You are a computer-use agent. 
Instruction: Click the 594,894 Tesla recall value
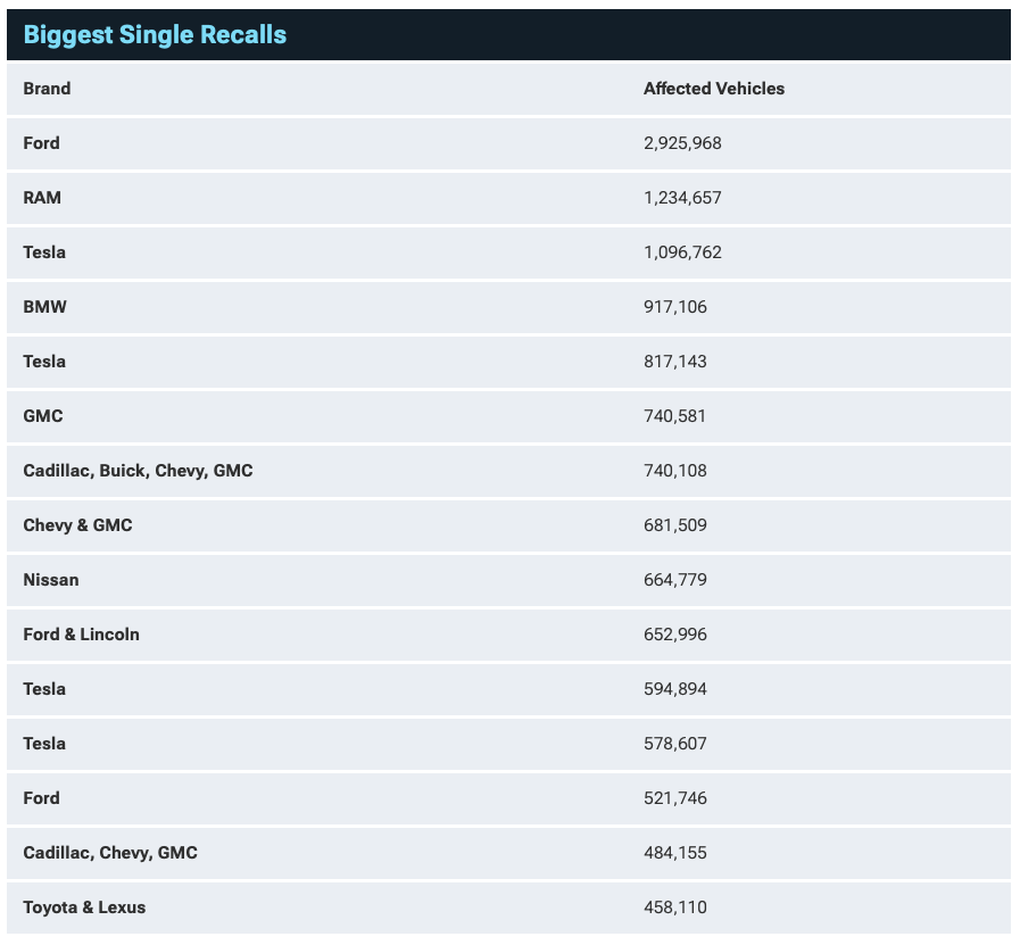pyautogui.click(x=675, y=689)
